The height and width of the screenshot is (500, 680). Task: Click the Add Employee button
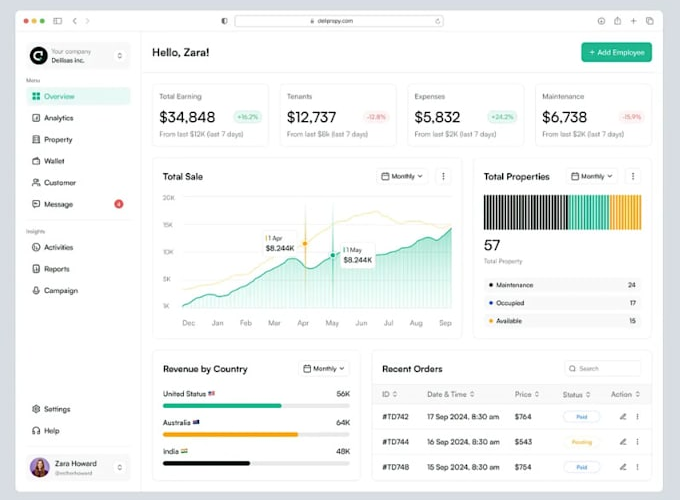click(x=616, y=52)
